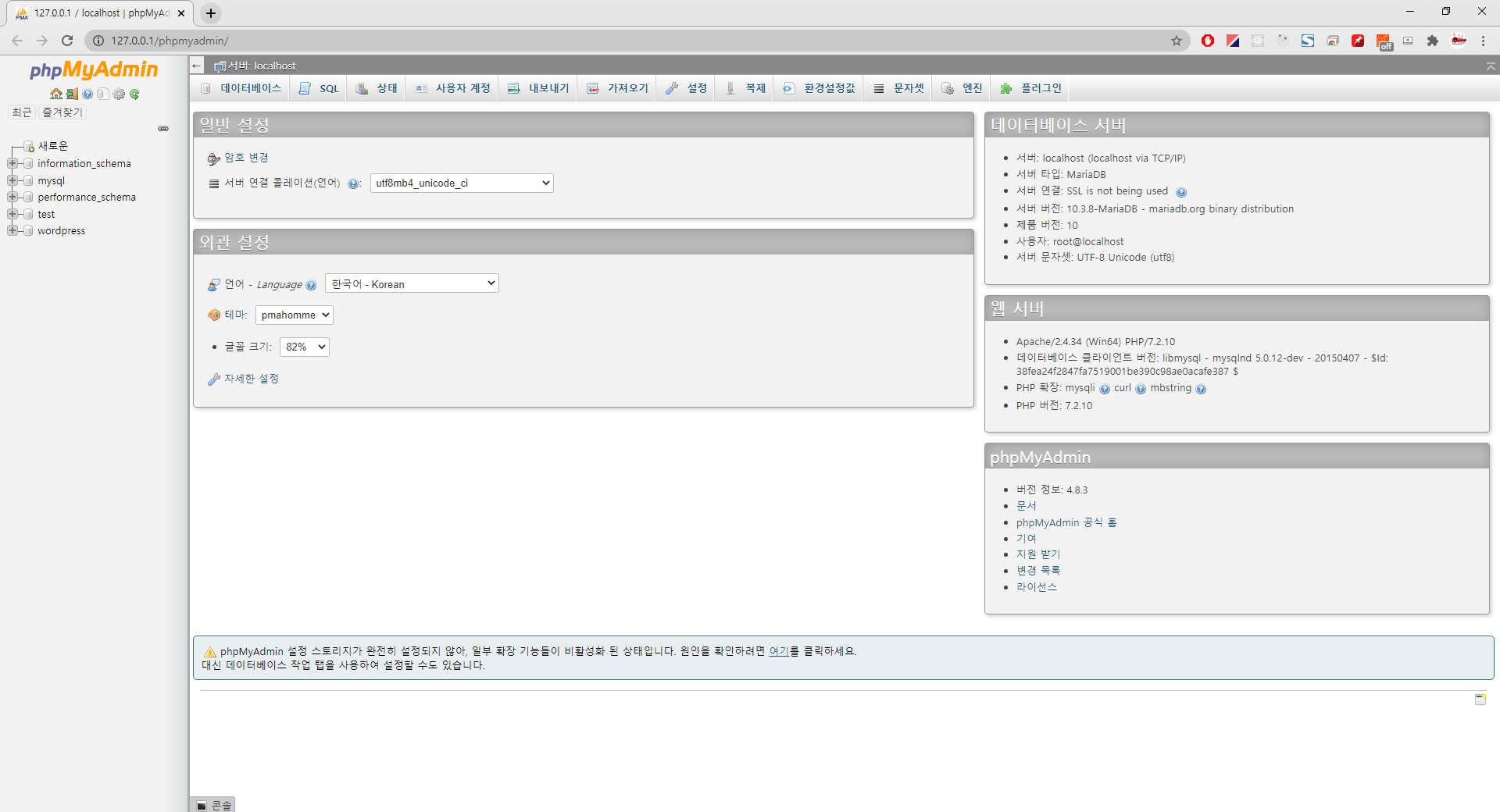
Task: Open the 복제 tab
Action: click(x=745, y=88)
